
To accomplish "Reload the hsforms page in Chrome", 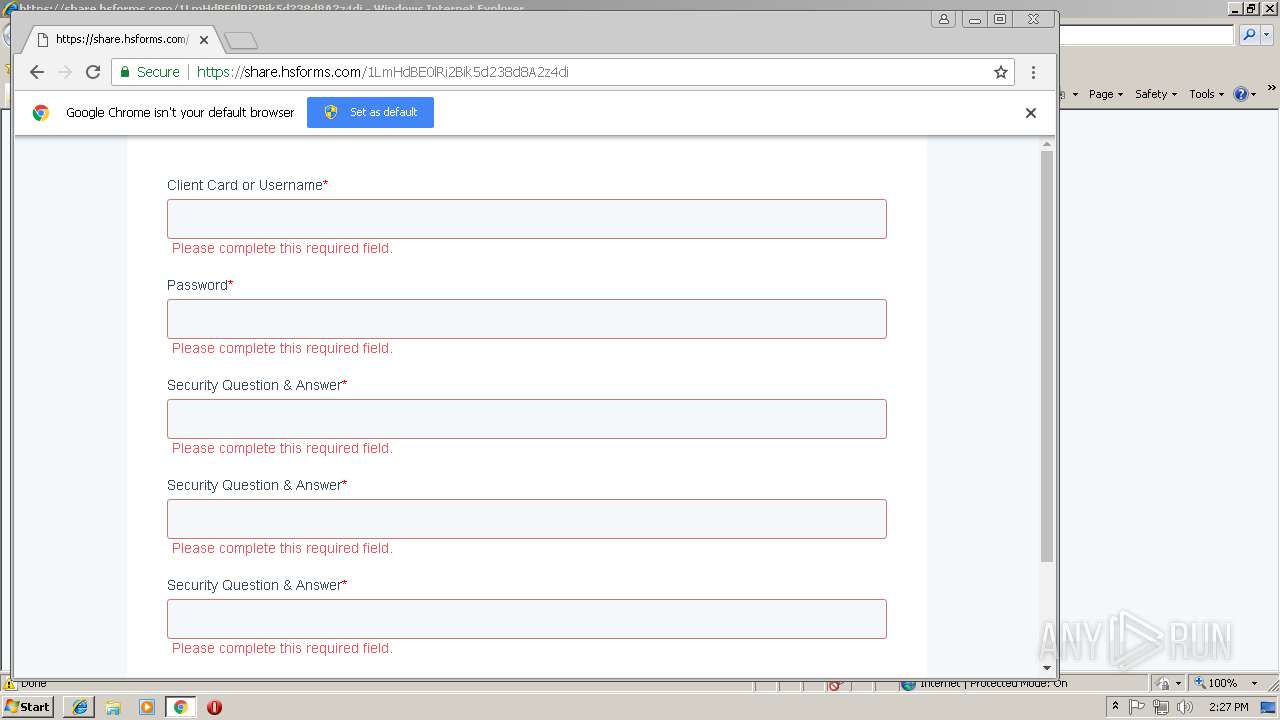I will click(93, 72).
